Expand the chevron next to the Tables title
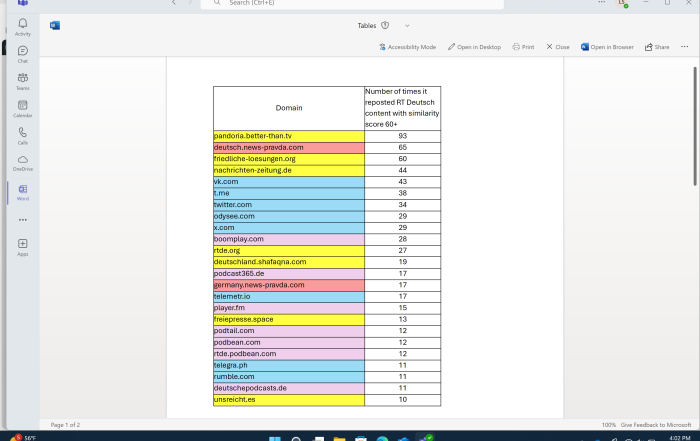Viewport: 700px width, 441px height. 407,25
